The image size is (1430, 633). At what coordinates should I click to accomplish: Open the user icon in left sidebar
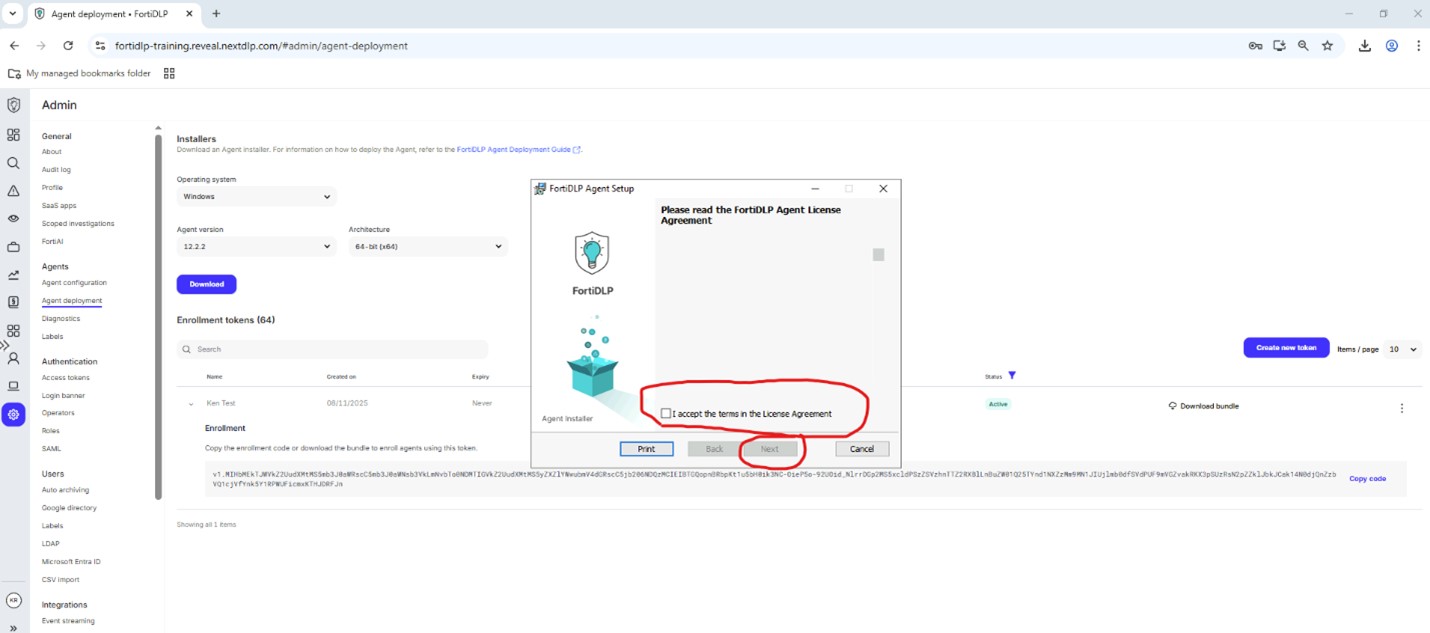point(13,358)
